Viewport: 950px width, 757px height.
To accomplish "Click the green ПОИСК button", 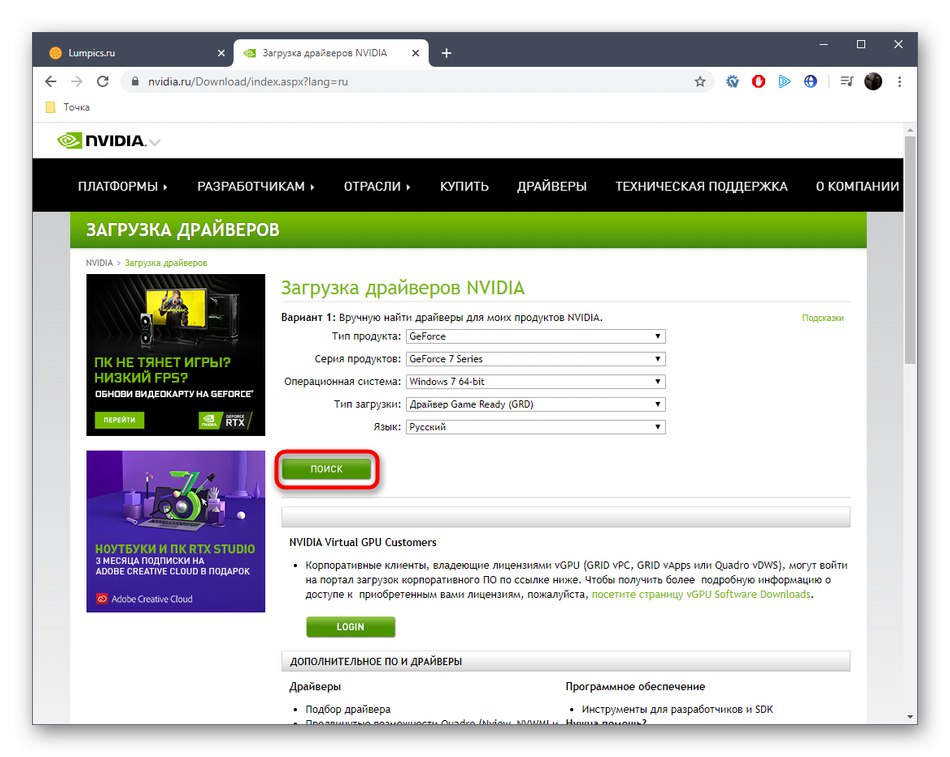I will (x=327, y=469).
